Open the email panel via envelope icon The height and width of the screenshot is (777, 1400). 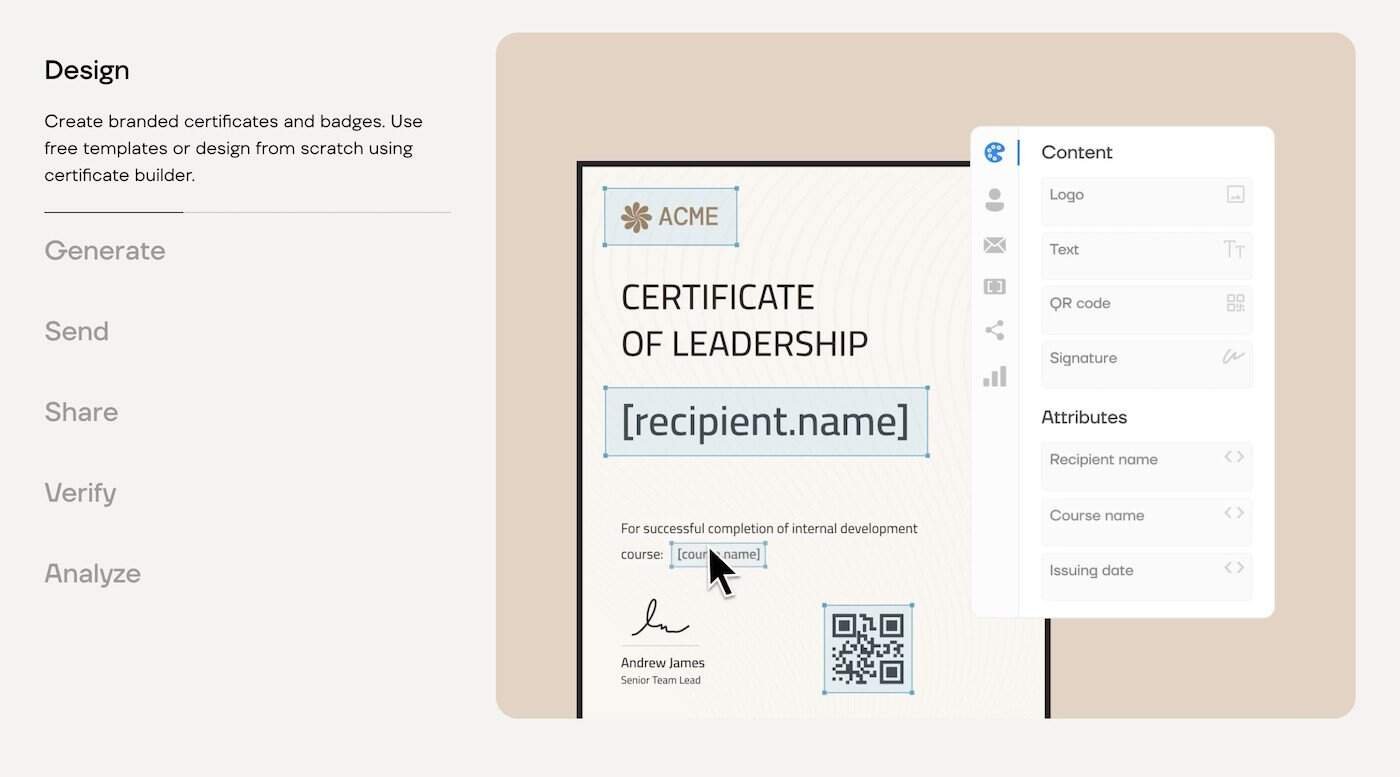pyautogui.click(x=994, y=245)
